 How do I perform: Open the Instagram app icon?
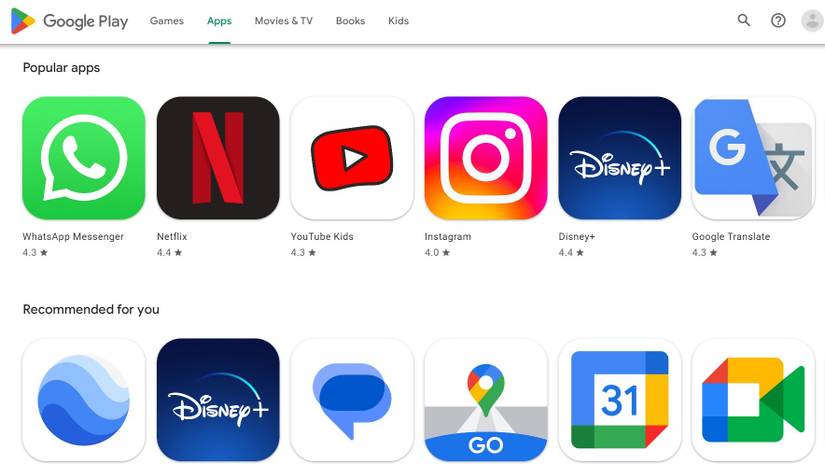486,158
